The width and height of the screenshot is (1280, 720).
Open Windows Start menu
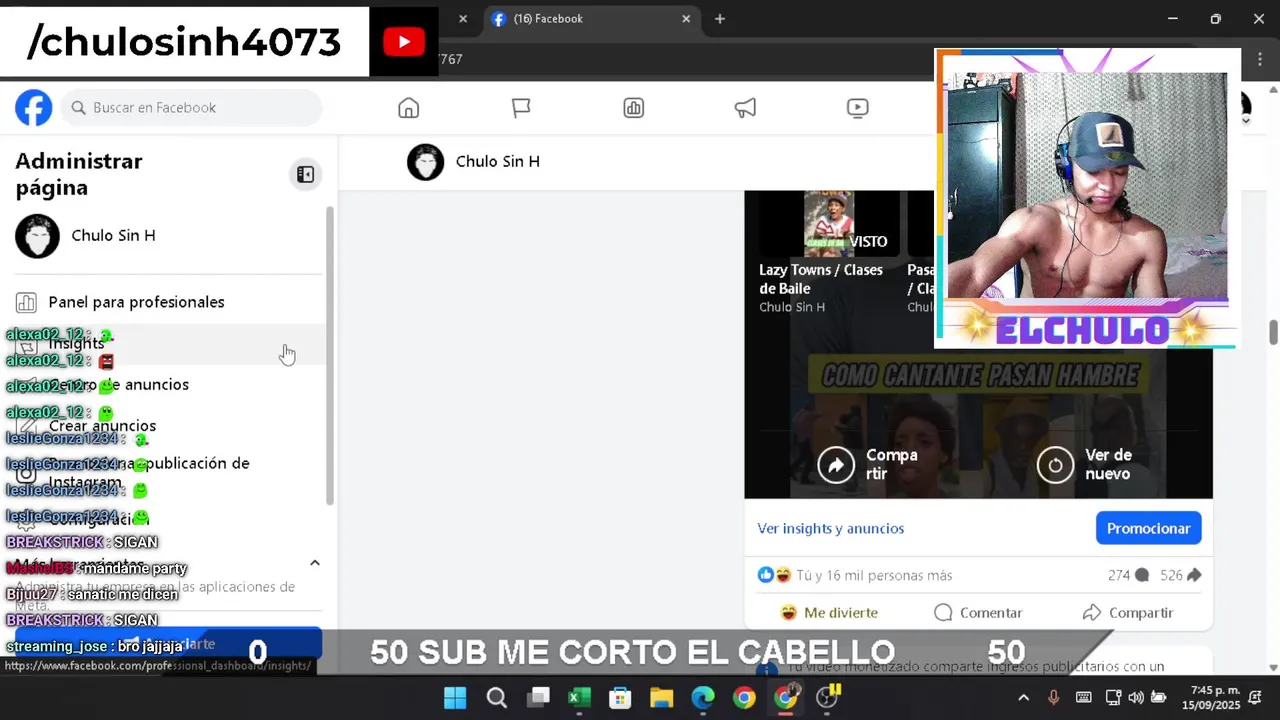pyautogui.click(x=455, y=697)
